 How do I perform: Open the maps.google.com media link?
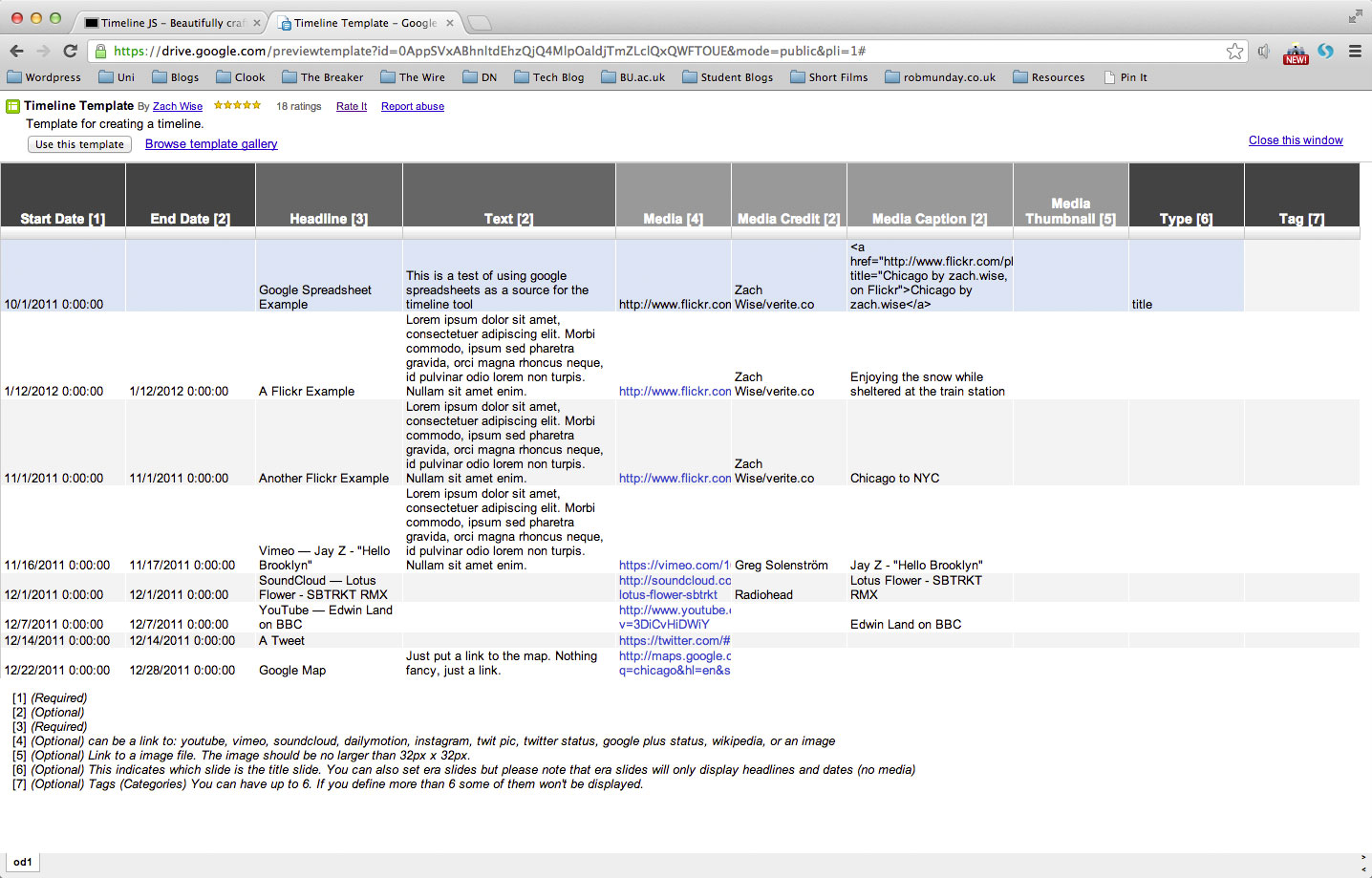675,663
